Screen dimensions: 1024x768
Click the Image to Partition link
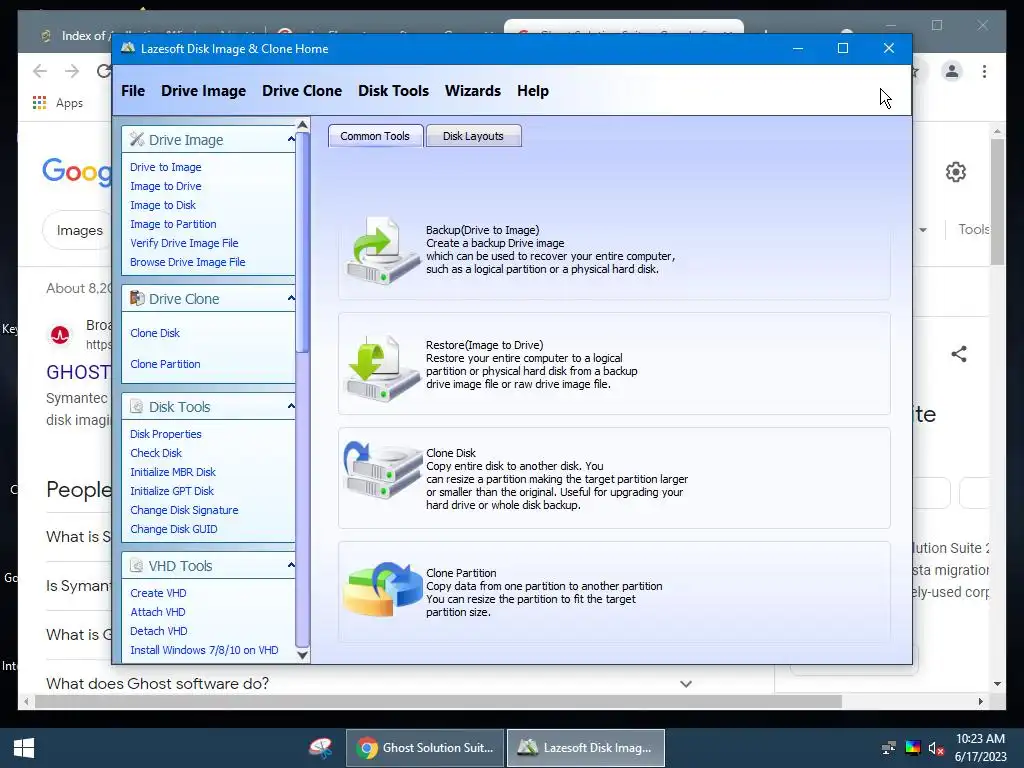[173, 224]
